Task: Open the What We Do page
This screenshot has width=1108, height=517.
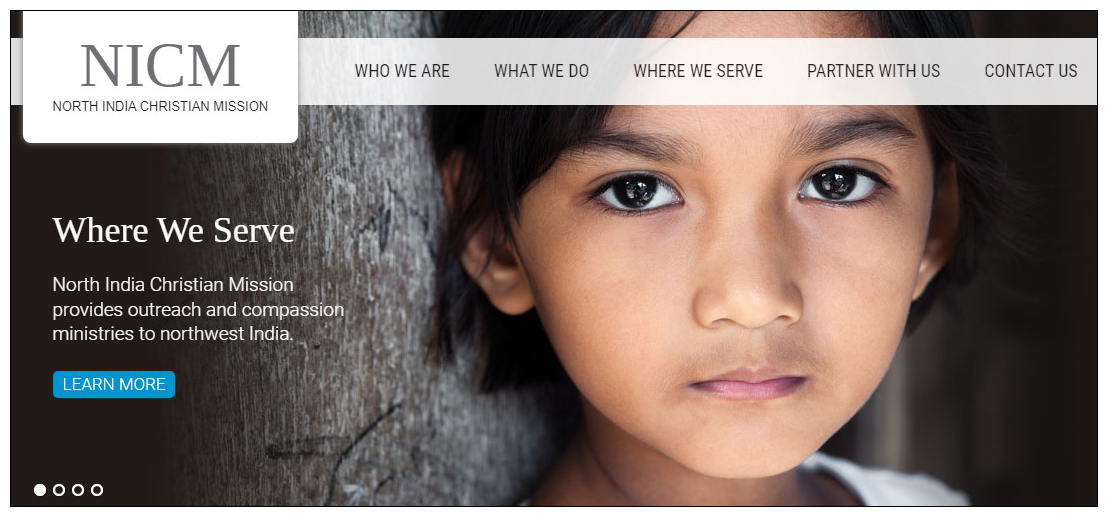Action: click(541, 71)
